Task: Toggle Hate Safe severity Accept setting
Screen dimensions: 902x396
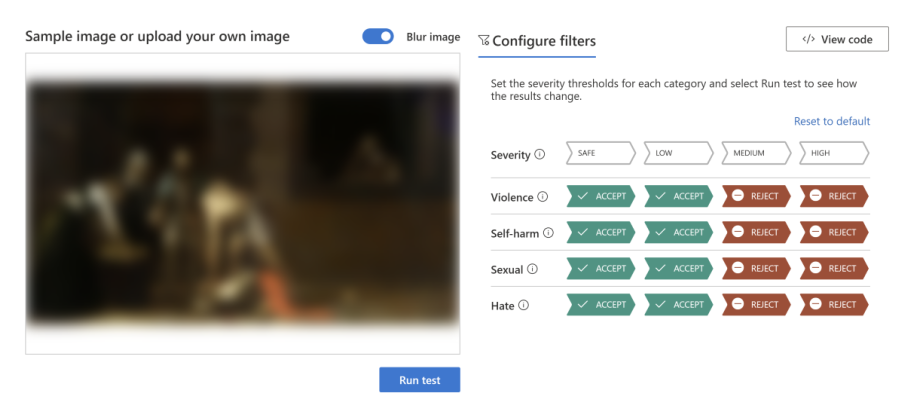Action: tap(601, 304)
